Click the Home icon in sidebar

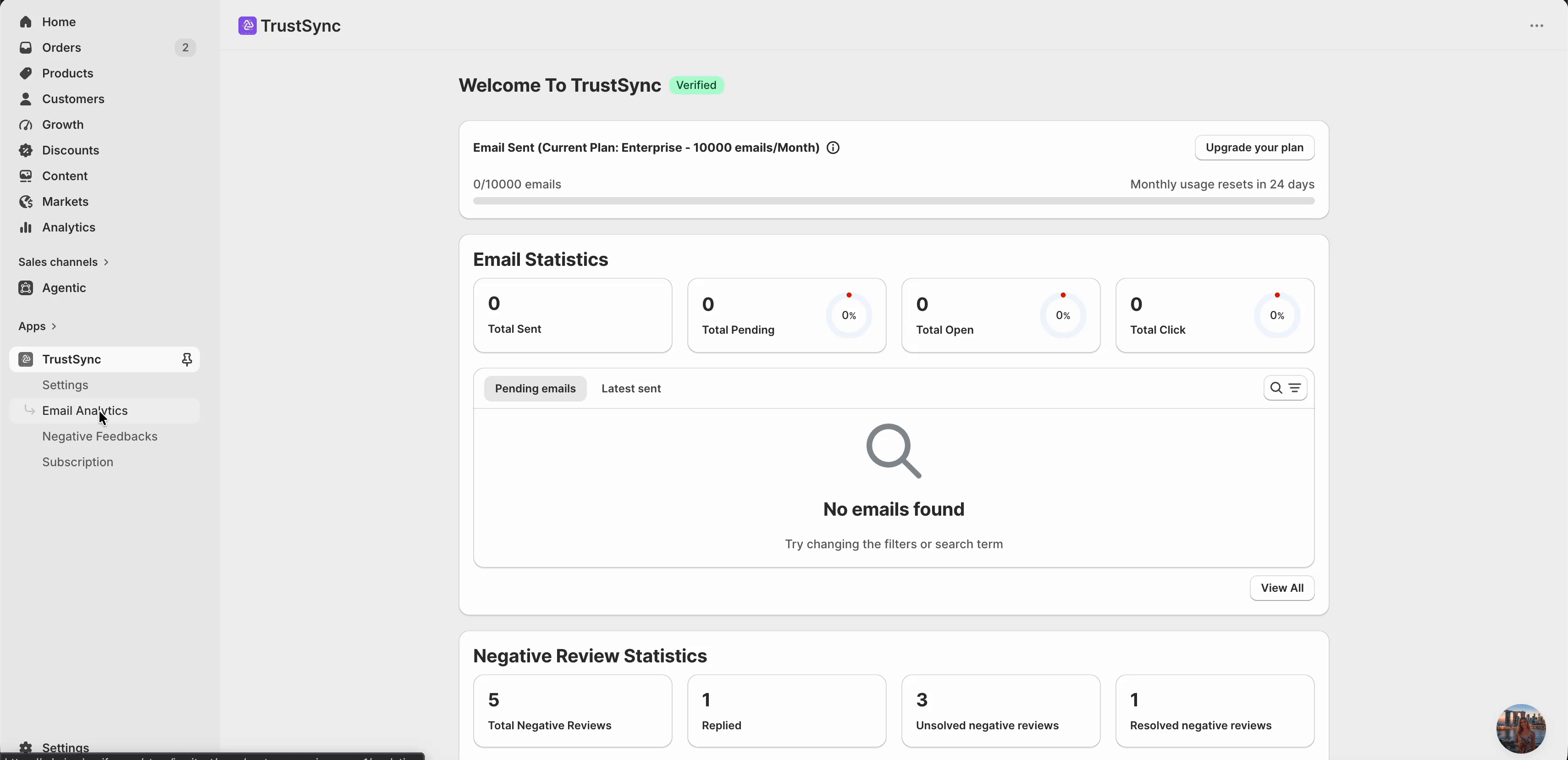(x=26, y=22)
